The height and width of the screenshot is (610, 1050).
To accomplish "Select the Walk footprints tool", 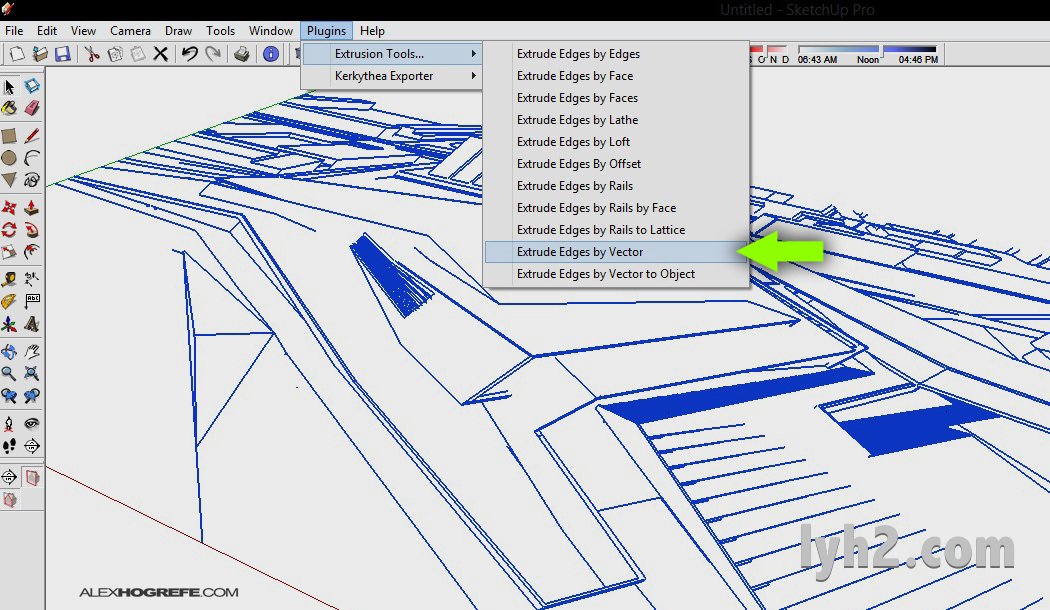I will pyautogui.click(x=9, y=445).
